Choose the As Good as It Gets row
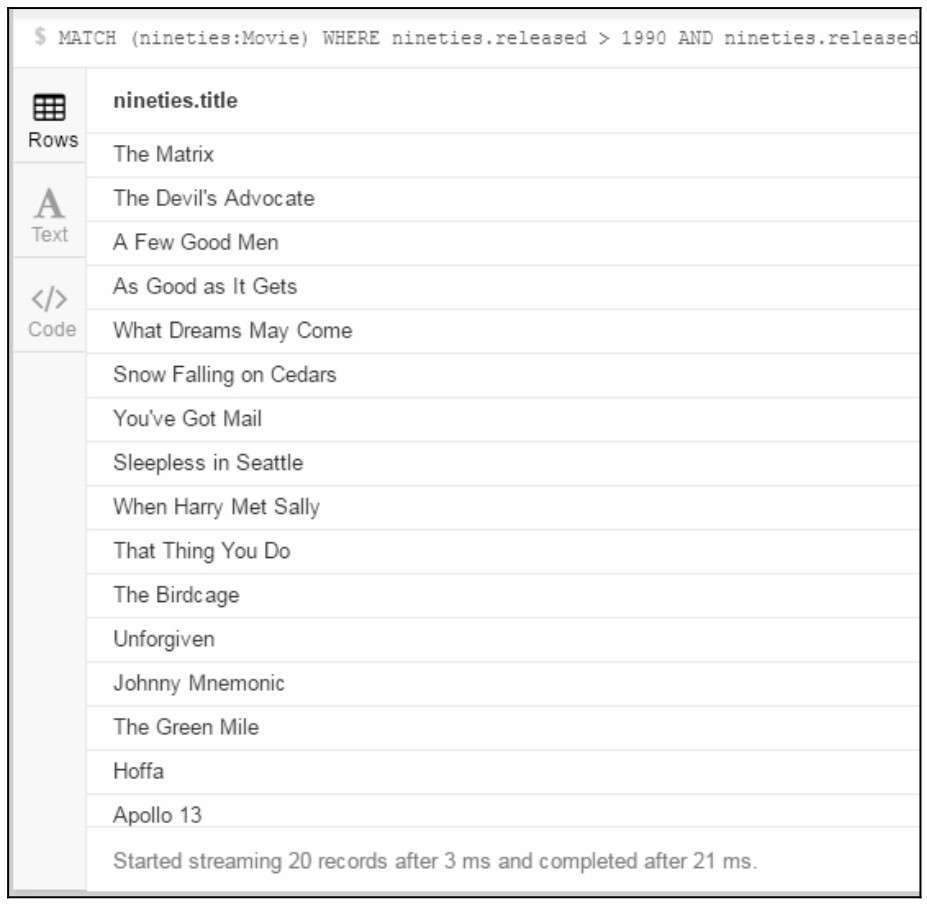 (x=503, y=287)
